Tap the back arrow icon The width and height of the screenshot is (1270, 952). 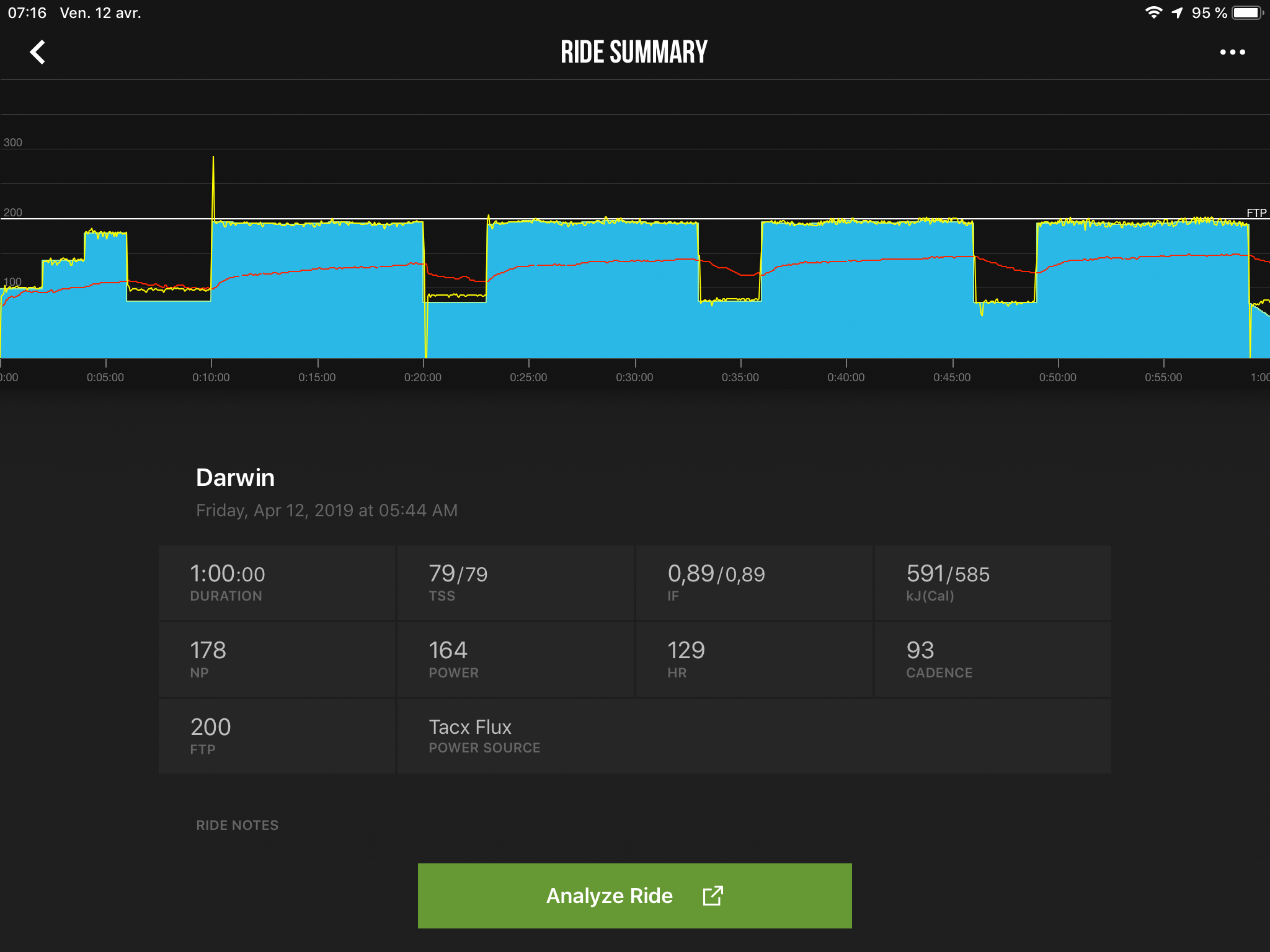[37, 52]
